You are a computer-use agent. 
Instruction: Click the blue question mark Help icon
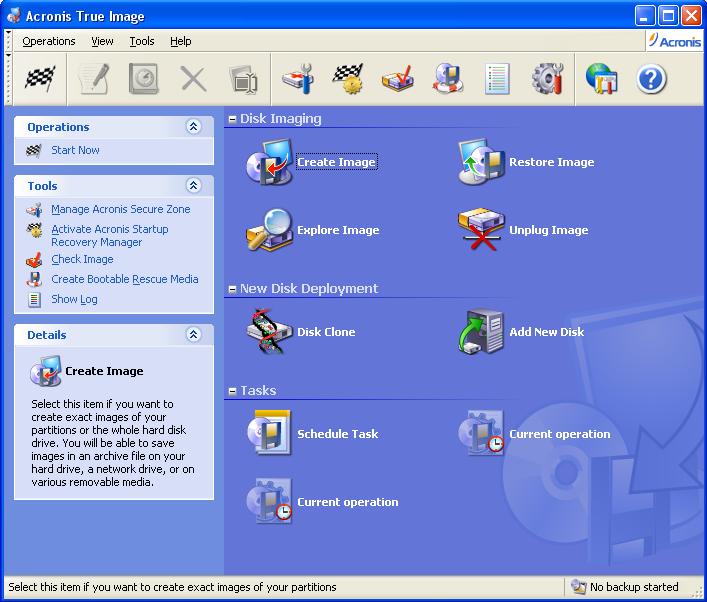click(x=652, y=79)
